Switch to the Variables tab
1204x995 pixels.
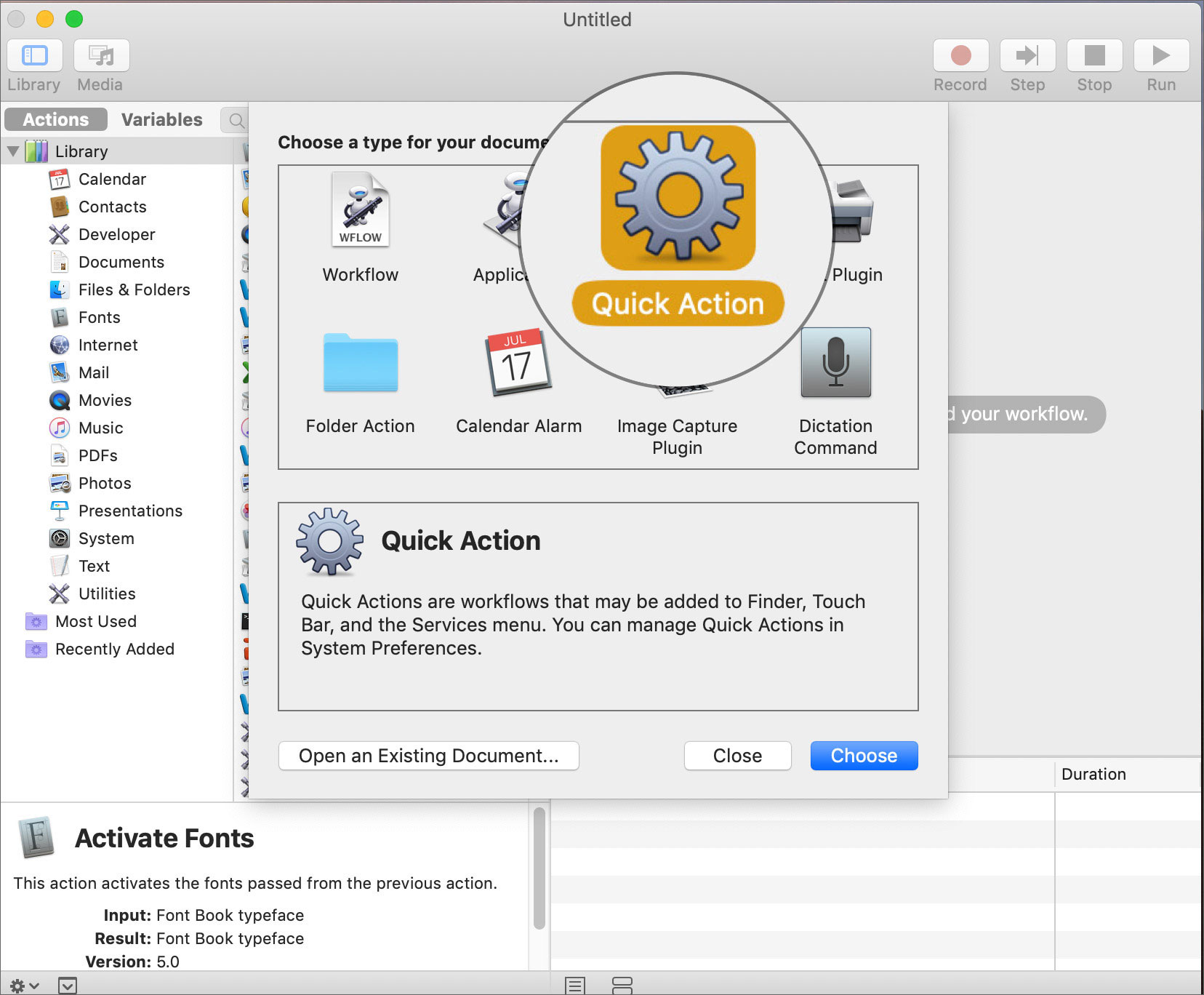pyautogui.click(x=161, y=119)
